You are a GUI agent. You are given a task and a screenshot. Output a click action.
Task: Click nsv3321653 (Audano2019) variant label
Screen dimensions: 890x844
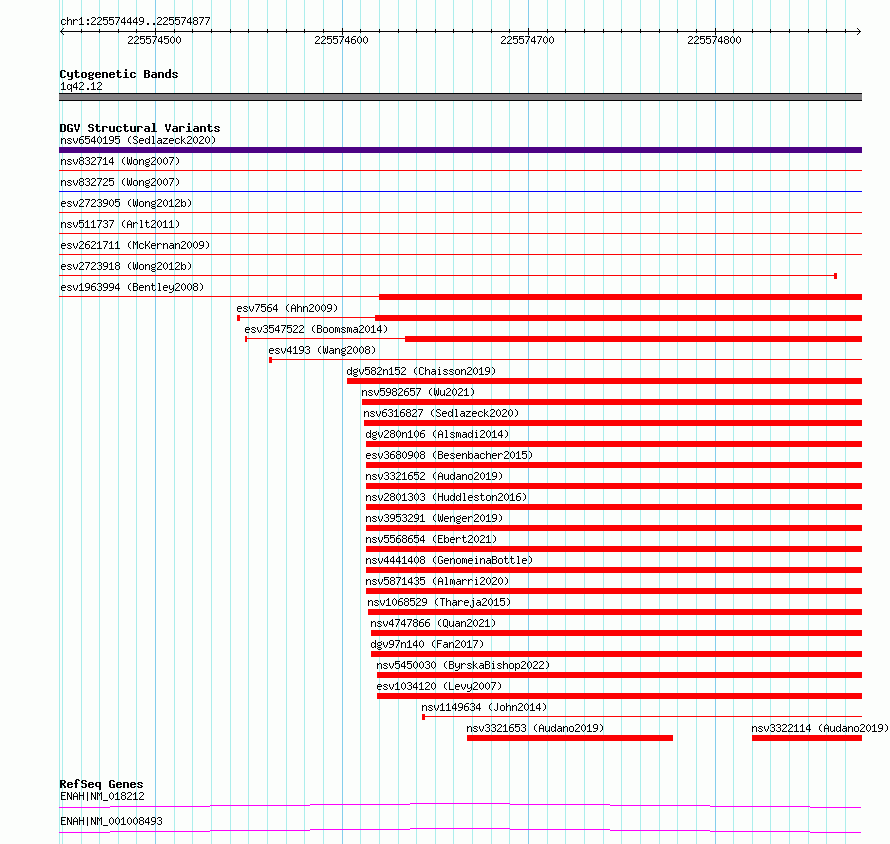tap(535, 728)
